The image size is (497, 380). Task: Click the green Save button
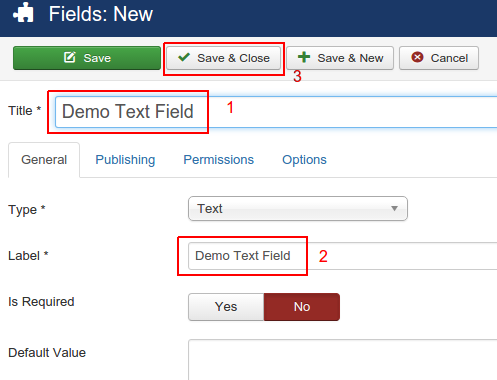87,58
